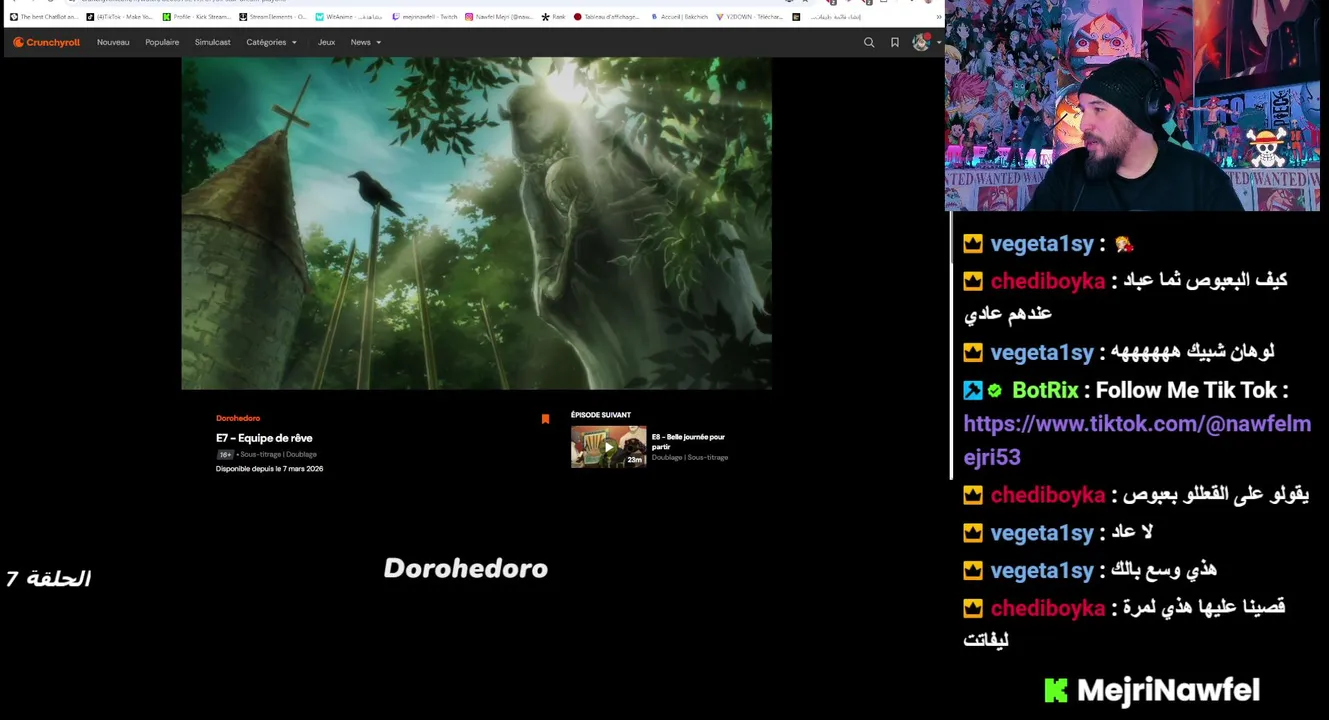Open the Rank bookmark
Viewport: 1329px width, 720px height.
click(553, 17)
